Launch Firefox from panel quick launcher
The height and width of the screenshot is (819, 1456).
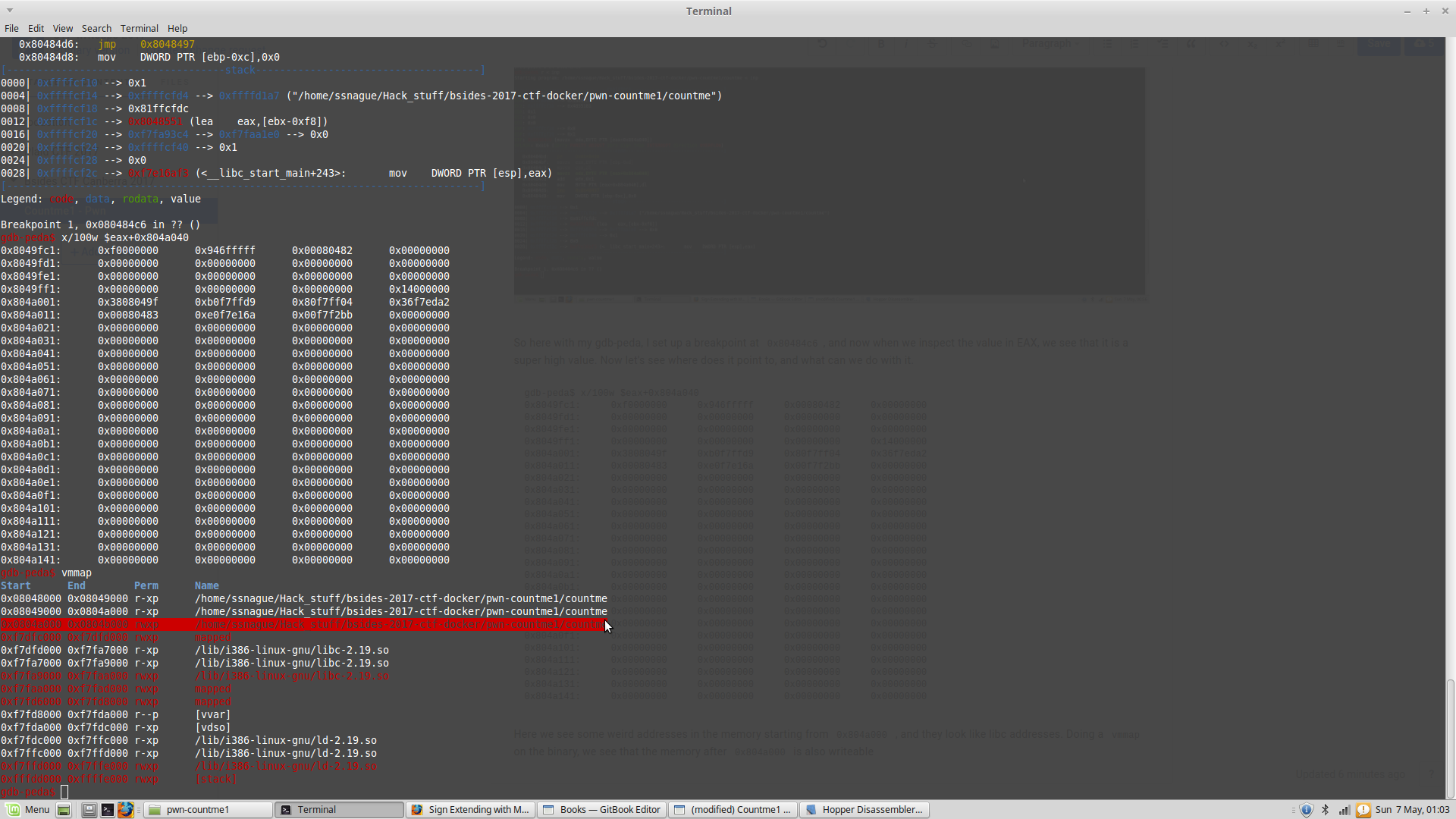126,810
